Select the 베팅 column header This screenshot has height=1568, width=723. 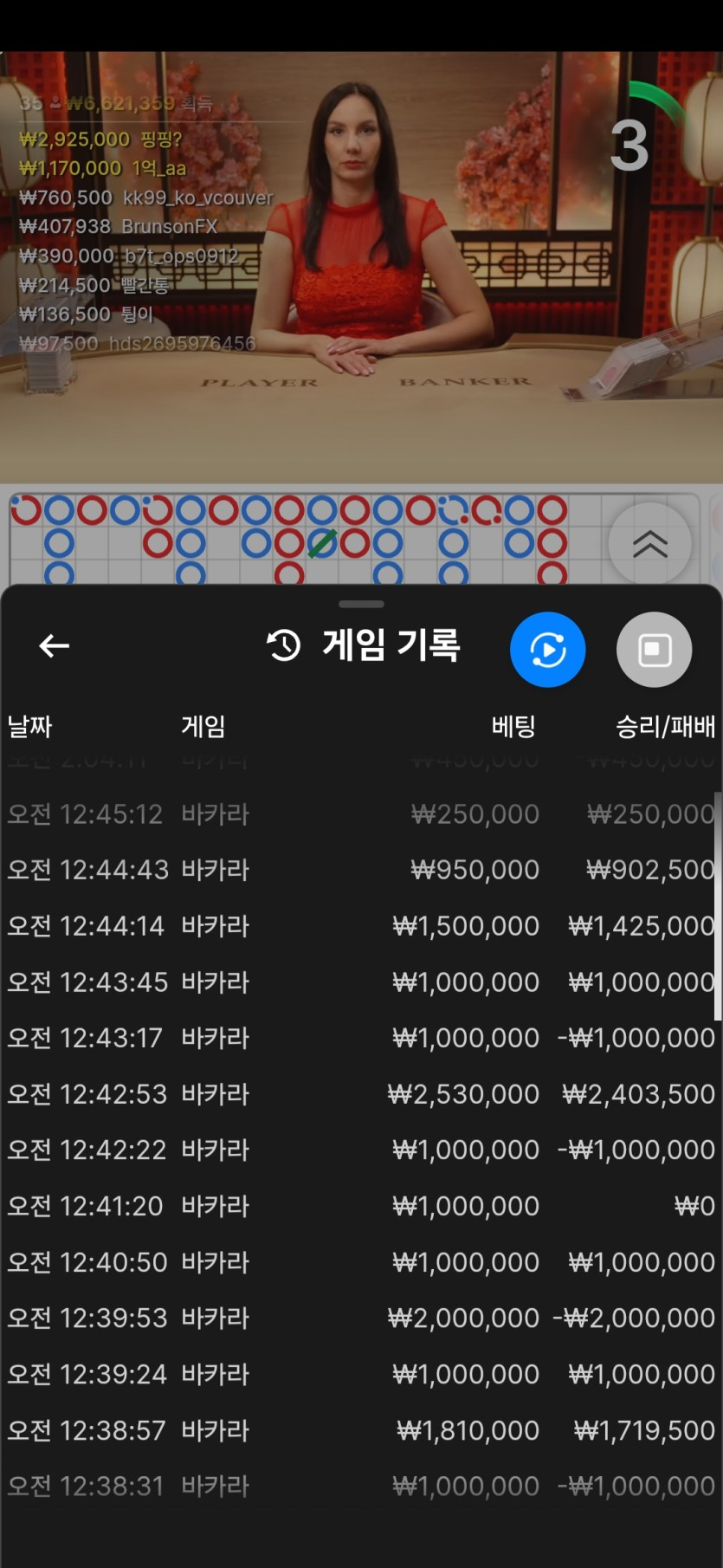513,726
